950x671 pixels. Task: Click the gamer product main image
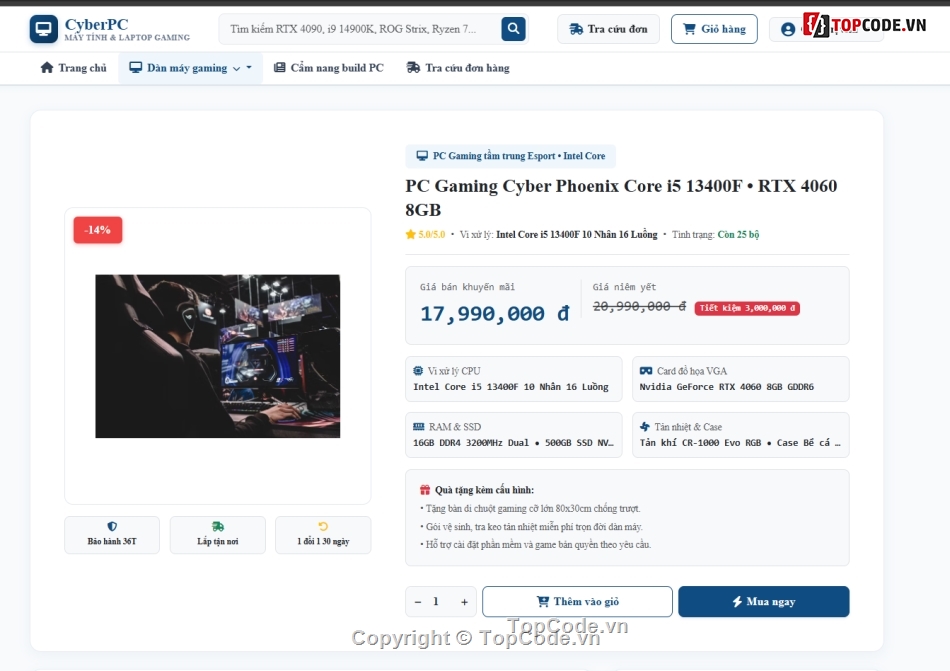pyautogui.click(x=218, y=356)
